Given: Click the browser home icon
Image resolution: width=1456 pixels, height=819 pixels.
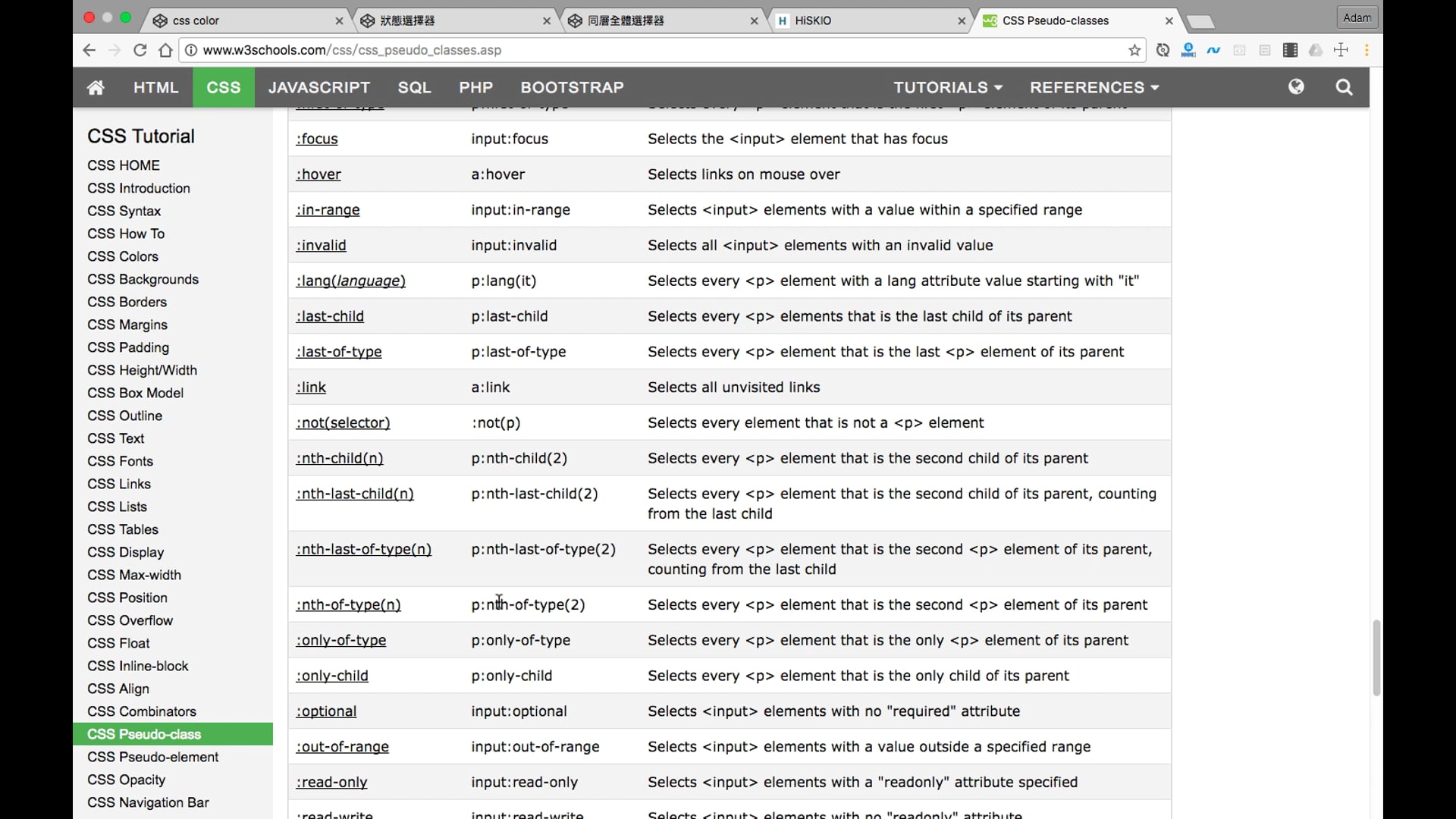Looking at the screenshot, I should click(x=165, y=50).
